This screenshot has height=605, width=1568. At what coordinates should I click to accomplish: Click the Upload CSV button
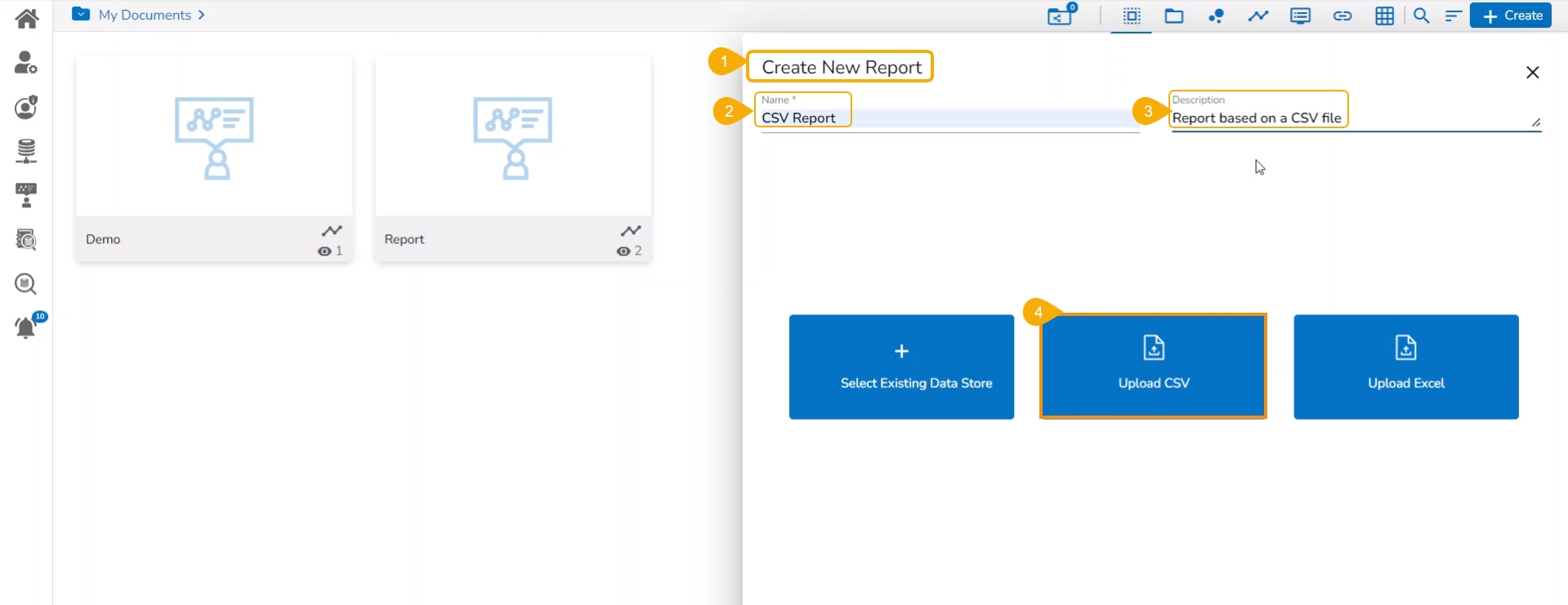click(x=1154, y=367)
